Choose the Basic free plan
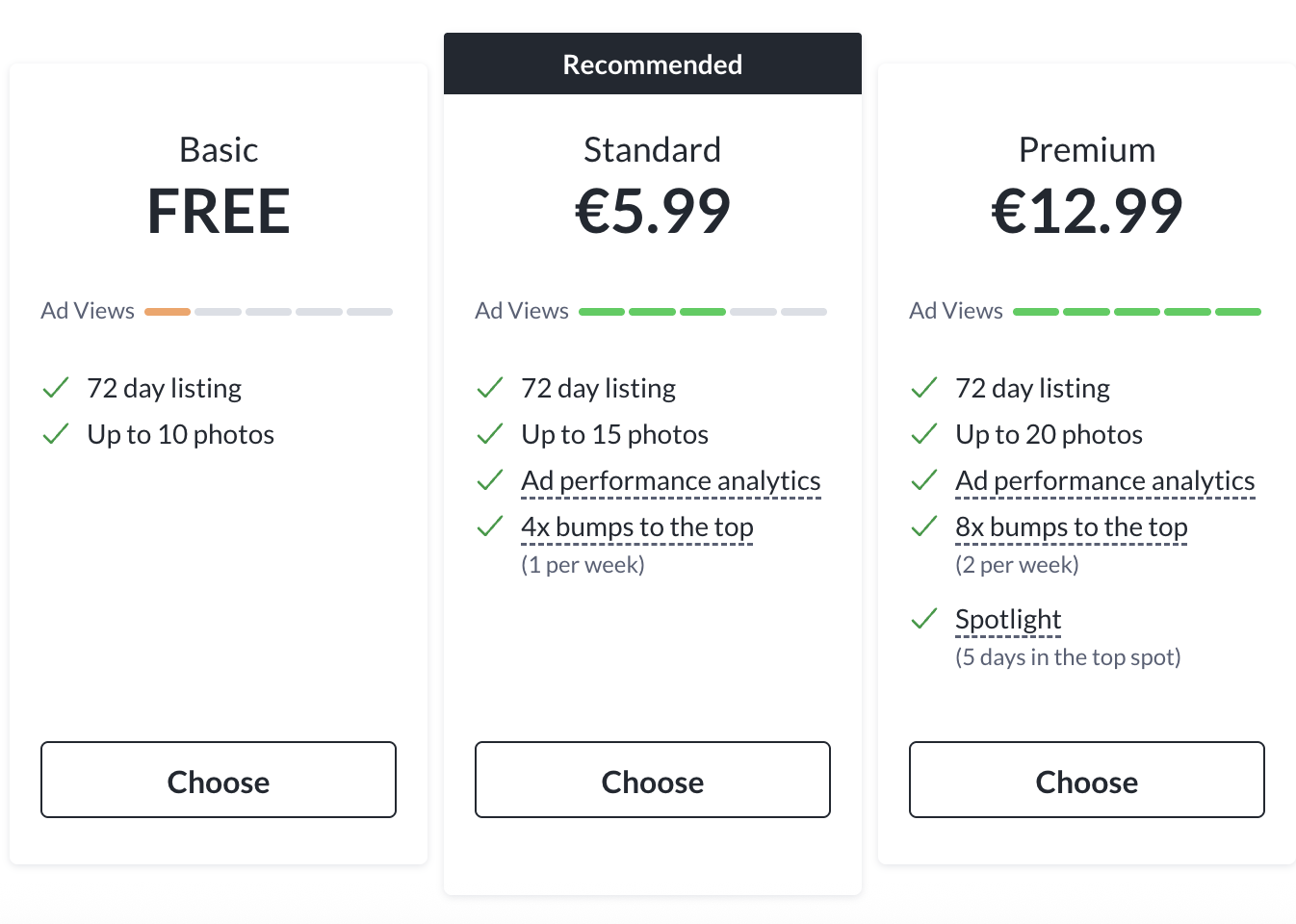The image size is (1296, 924). point(219,781)
